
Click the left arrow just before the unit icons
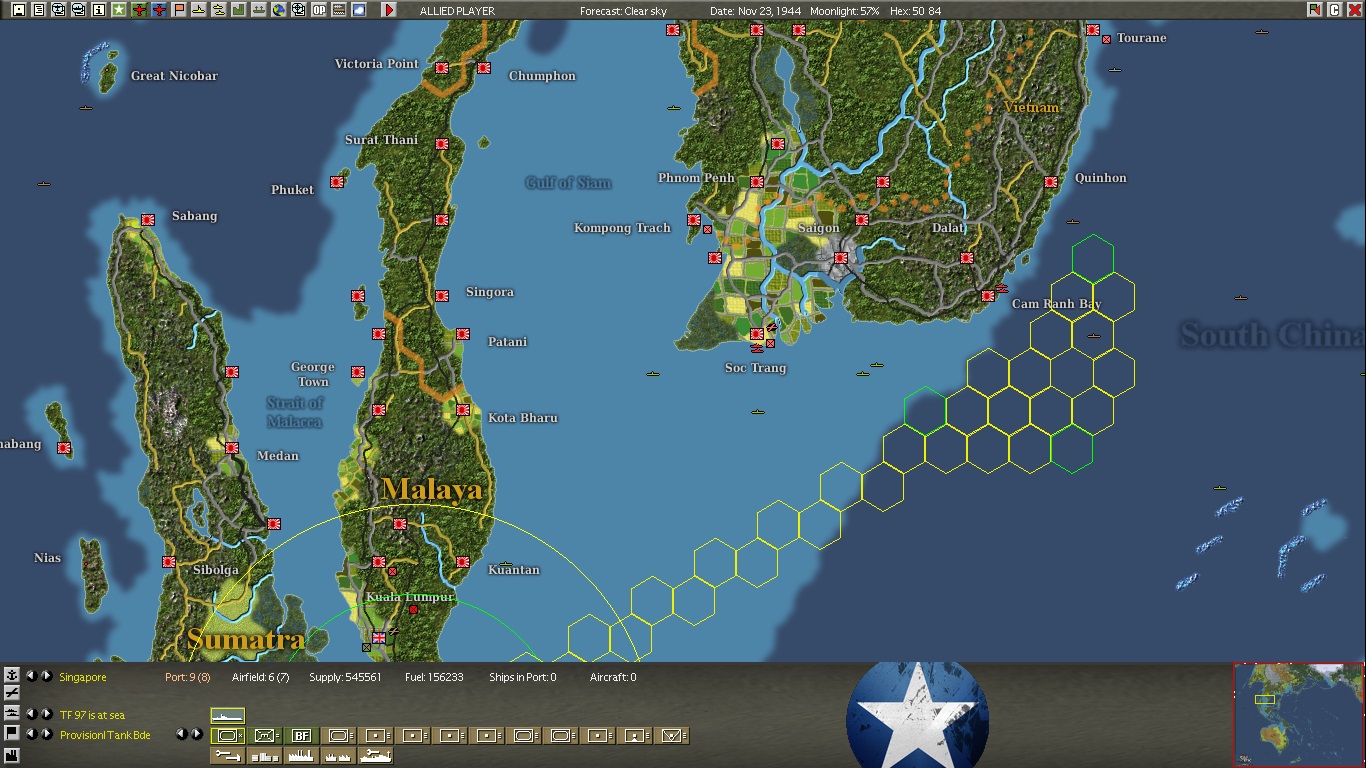pos(181,734)
